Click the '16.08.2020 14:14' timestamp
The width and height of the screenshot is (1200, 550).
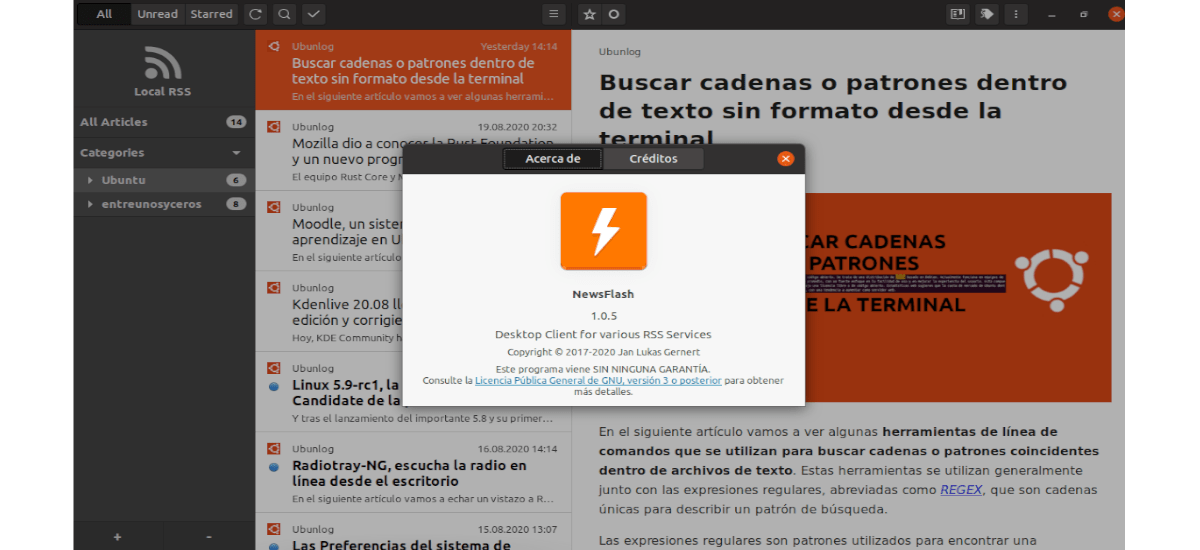point(517,449)
